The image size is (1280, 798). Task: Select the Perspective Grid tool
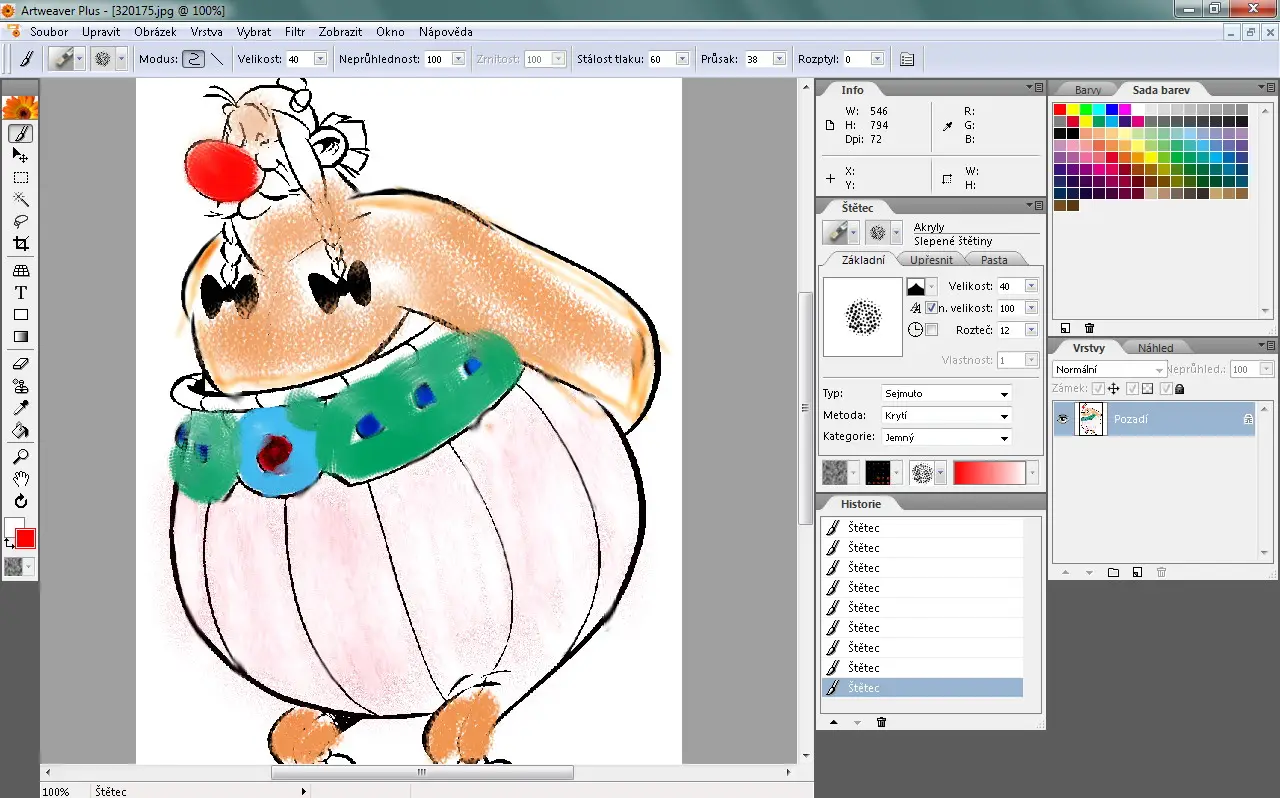coord(20,270)
